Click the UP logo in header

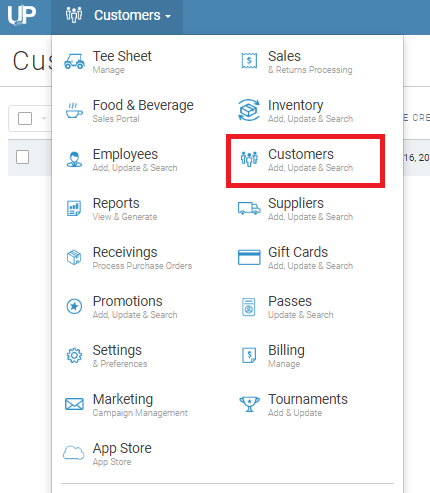click(x=22, y=16)
